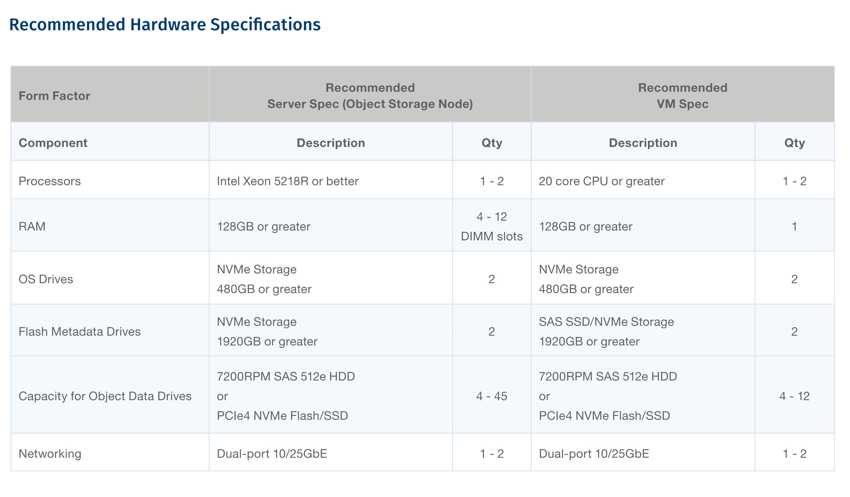Select the server spec "Dual-port 10/25GbE" cell

point(272,453)
